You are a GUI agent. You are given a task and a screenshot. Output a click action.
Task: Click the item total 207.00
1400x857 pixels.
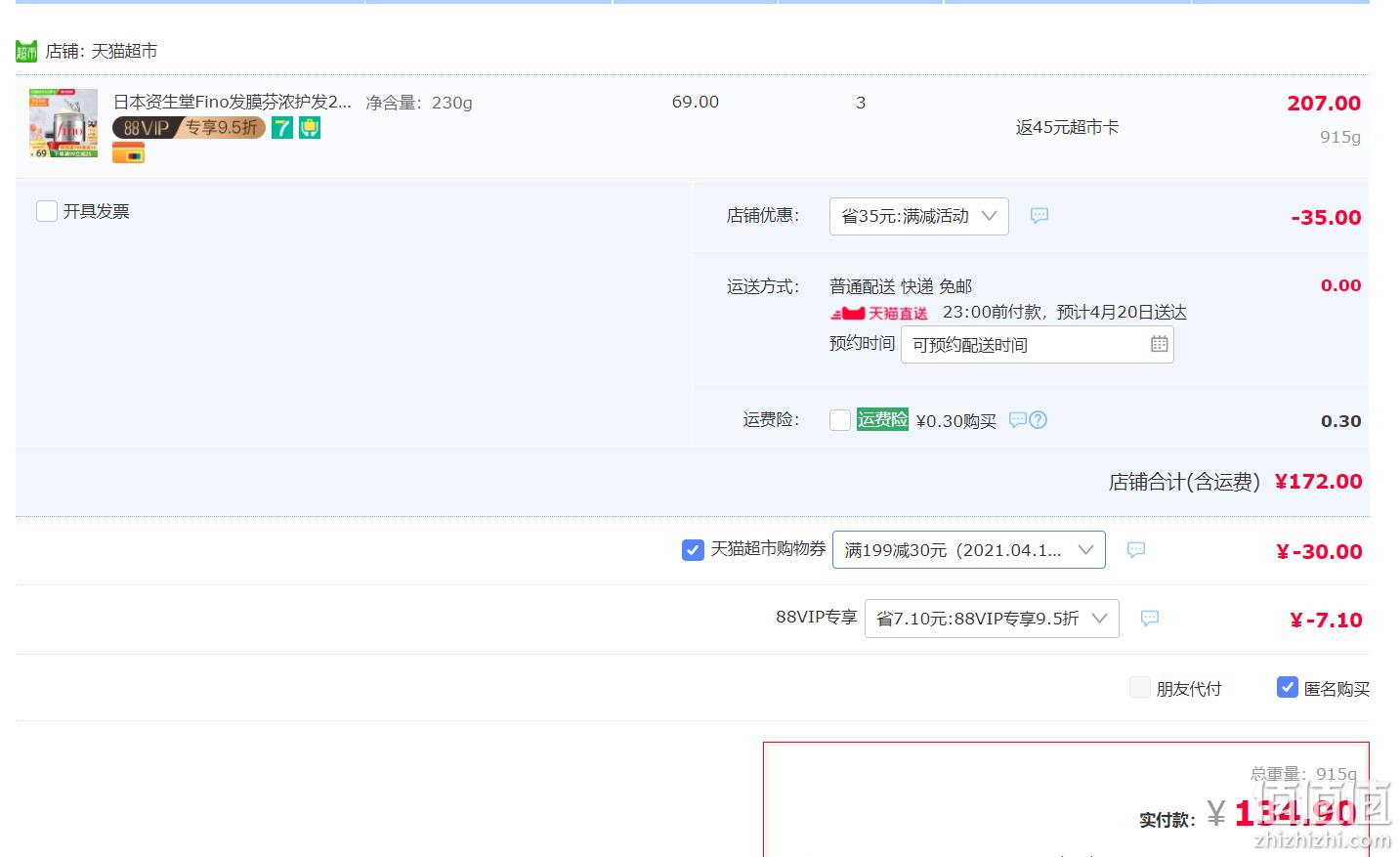click(x=1324, y=103)
